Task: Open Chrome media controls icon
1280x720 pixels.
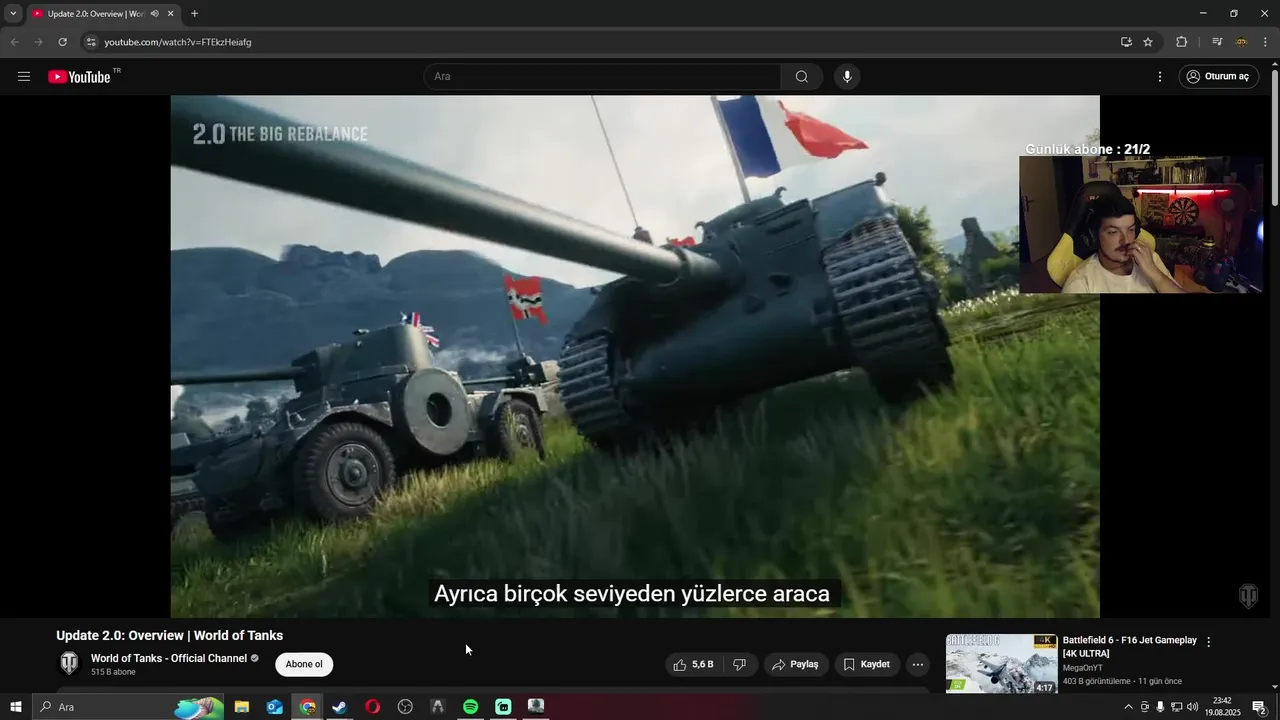Action: click(1217, 42)
